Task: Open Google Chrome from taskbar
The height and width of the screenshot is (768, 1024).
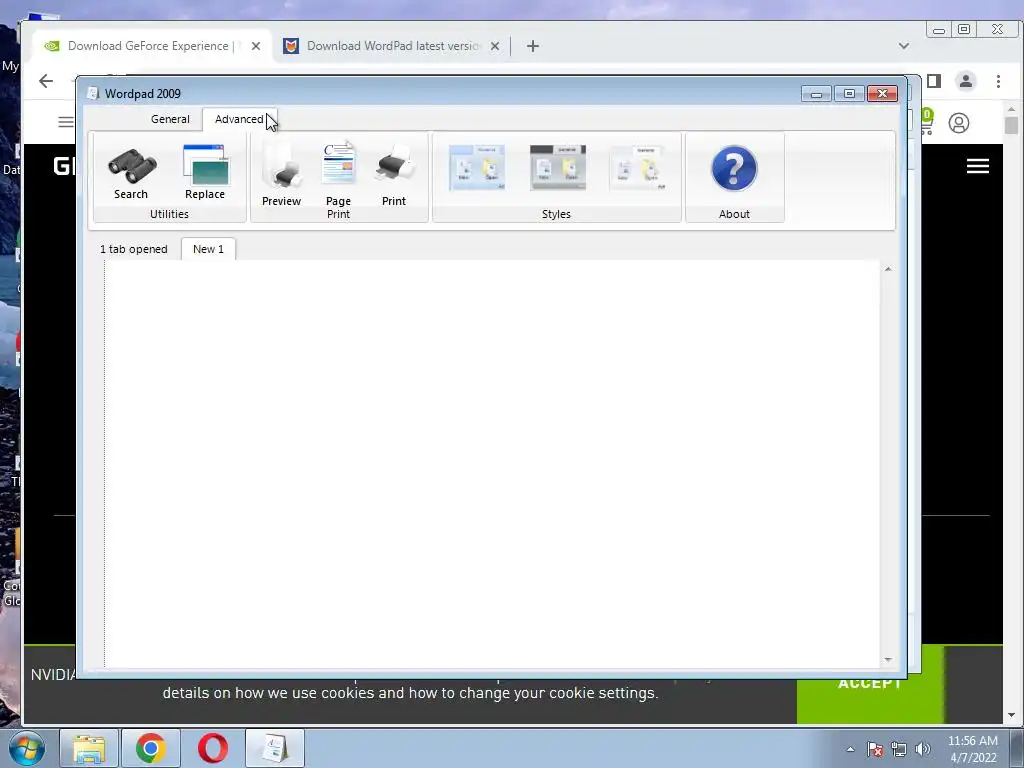Action: pos(150,748)
